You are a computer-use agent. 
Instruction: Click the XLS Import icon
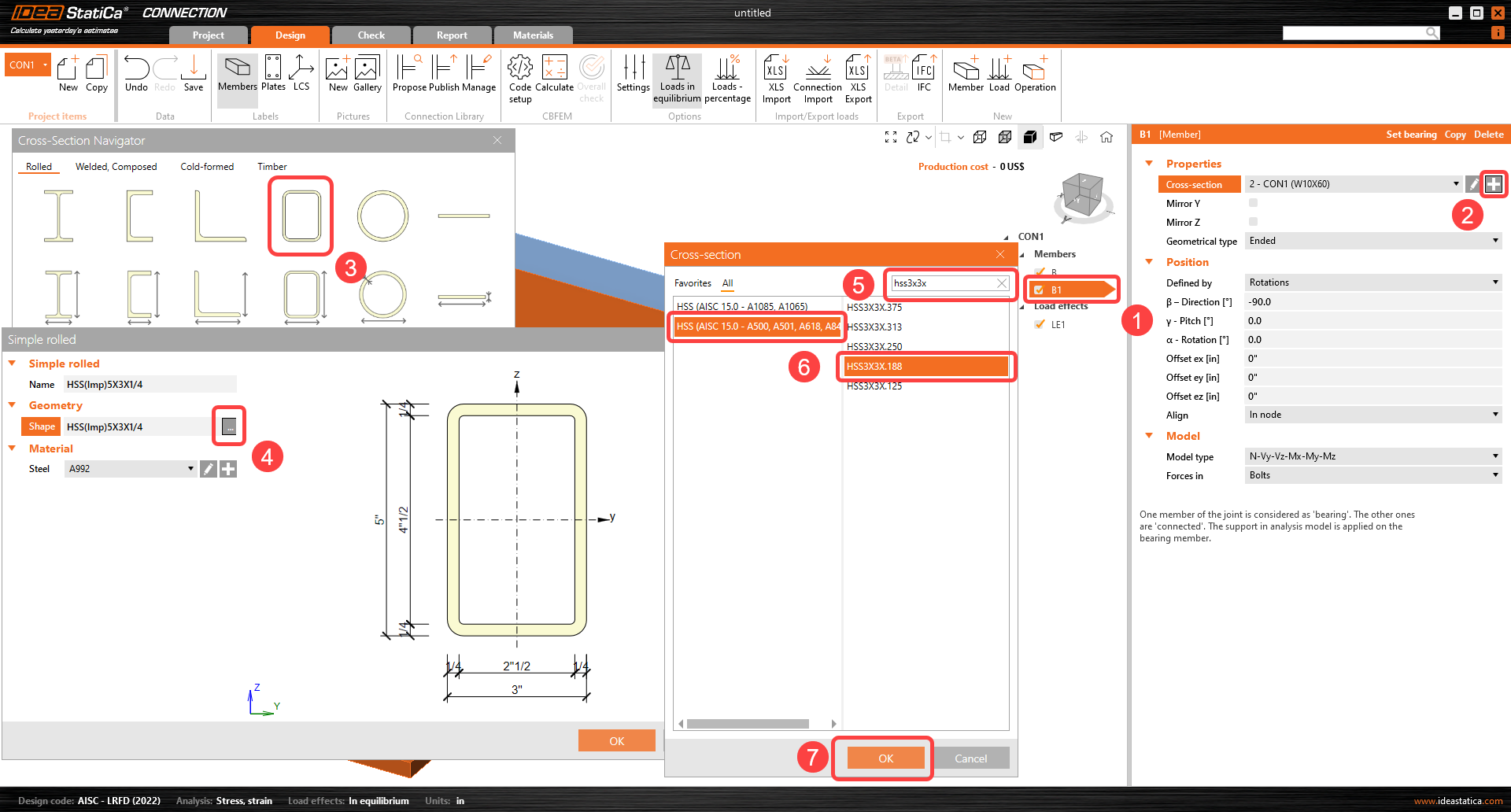point(776,78)
